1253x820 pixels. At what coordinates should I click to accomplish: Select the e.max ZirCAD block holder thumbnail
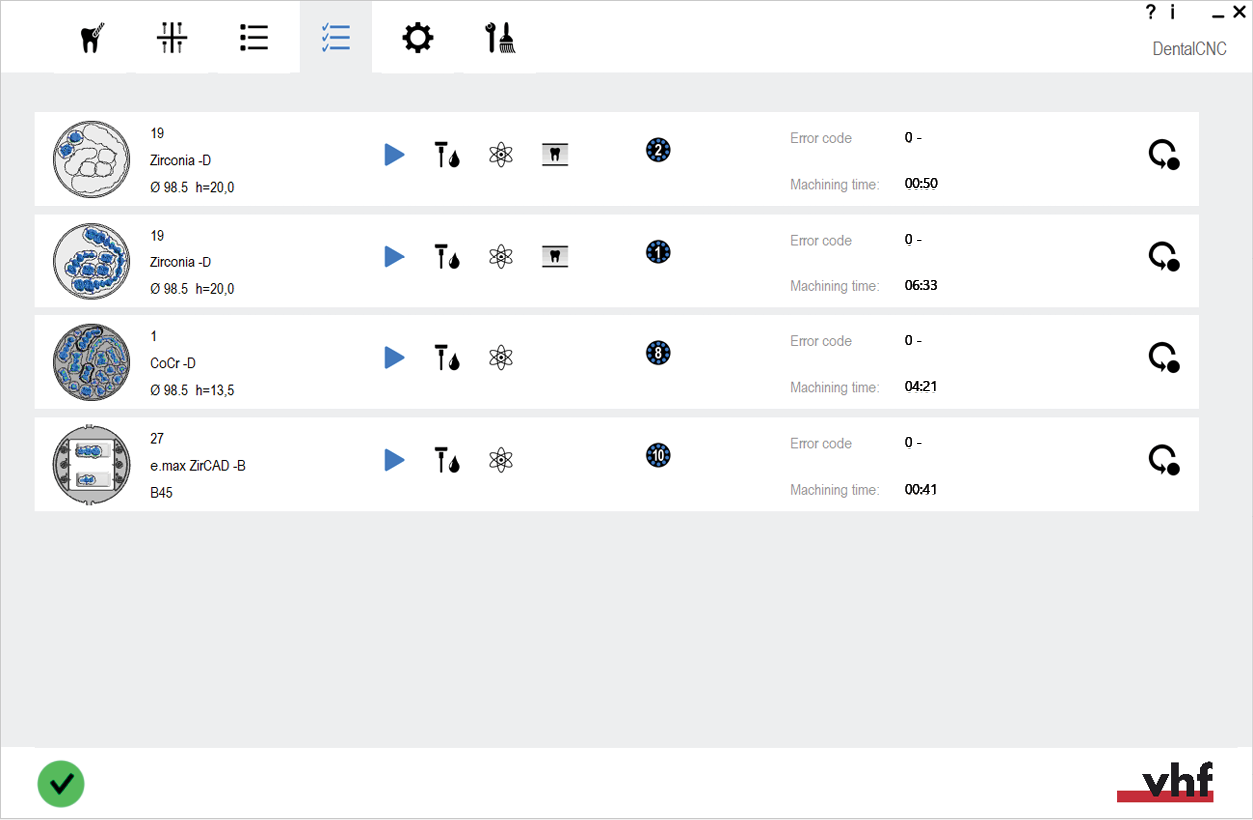pos(91,465)
